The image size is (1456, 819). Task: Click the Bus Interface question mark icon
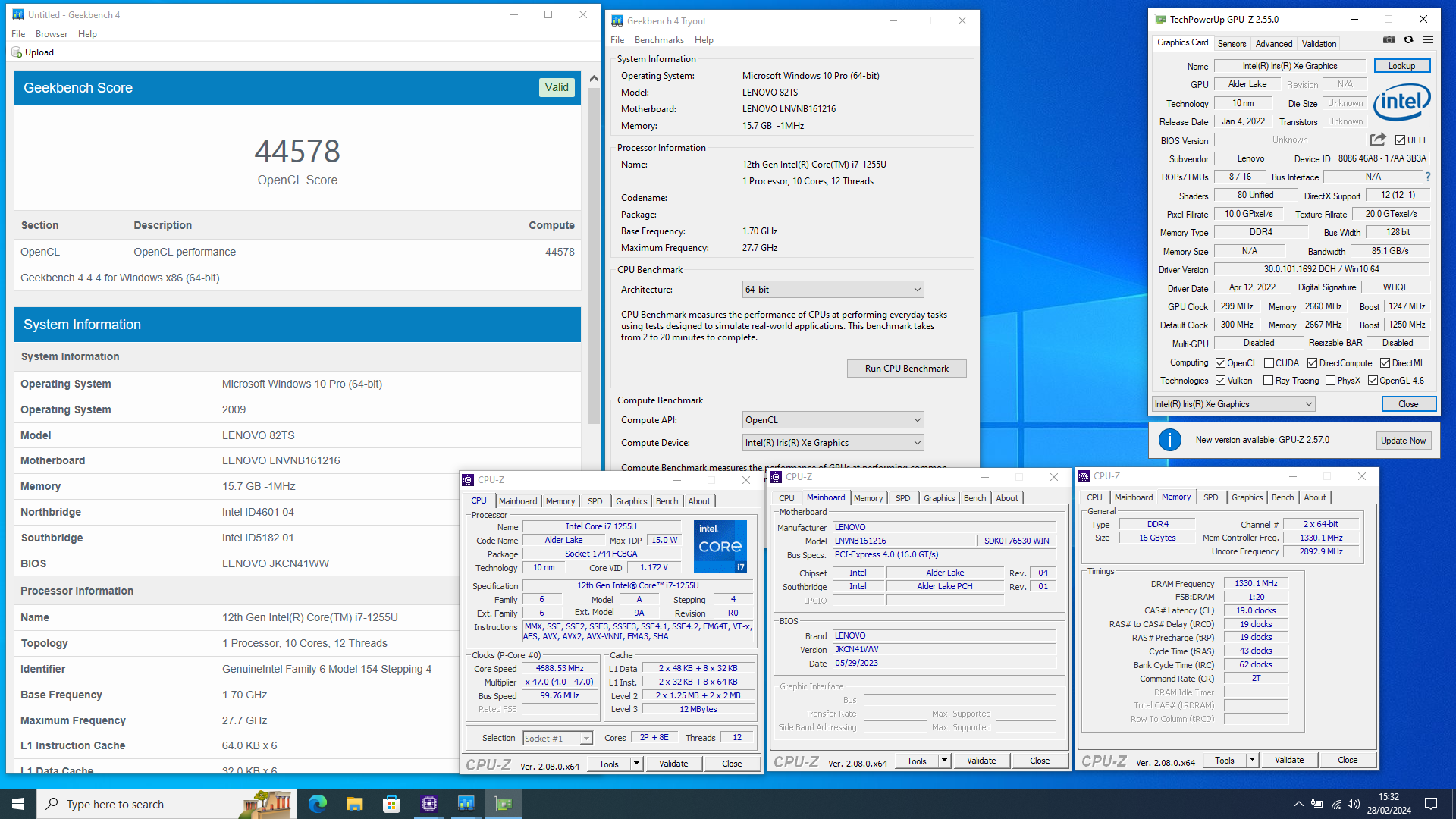[1427, 177]
